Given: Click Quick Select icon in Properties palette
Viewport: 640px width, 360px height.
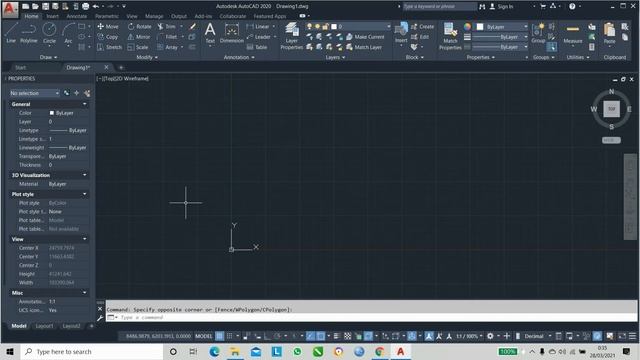Looking at the screenshot, I should pyautogui.click(x=87, y=93).
